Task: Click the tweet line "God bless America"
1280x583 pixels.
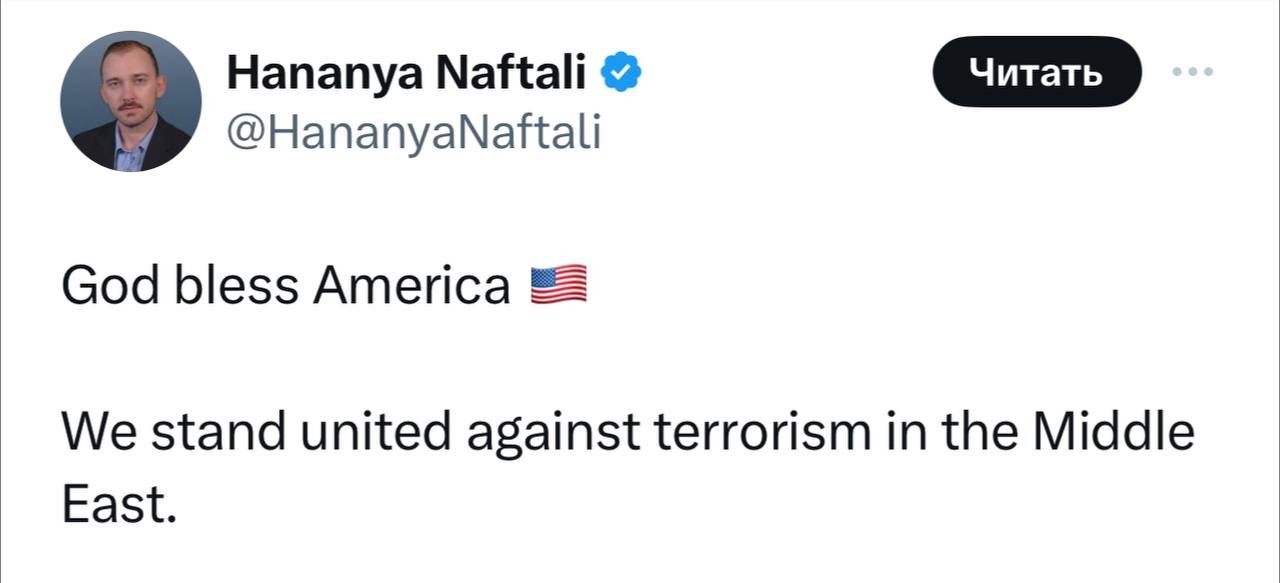Action: 285,287
